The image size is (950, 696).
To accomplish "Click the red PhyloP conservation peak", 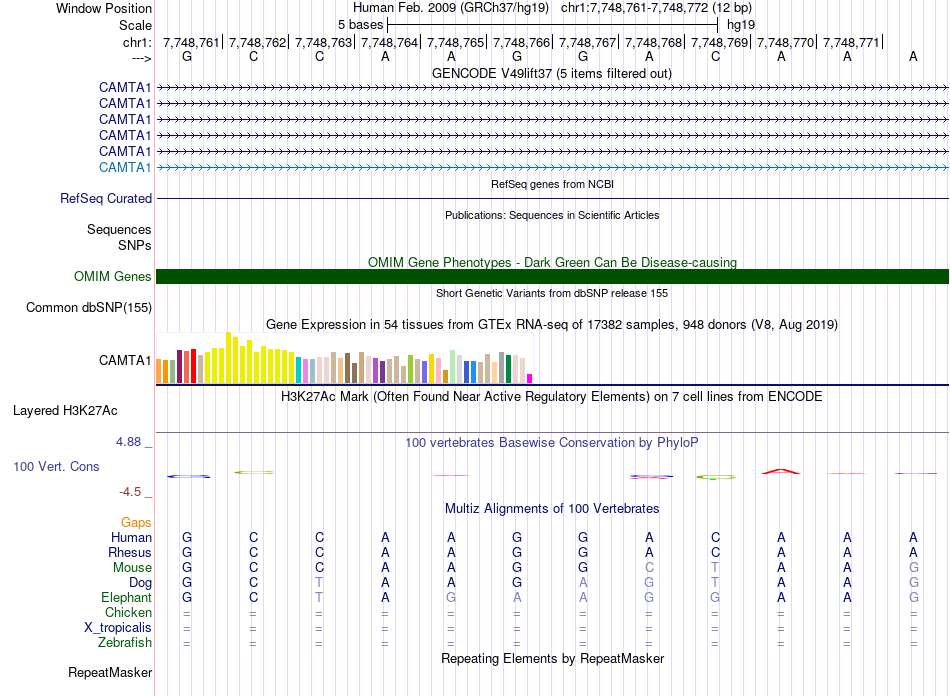I will click(x=780, y=471).
